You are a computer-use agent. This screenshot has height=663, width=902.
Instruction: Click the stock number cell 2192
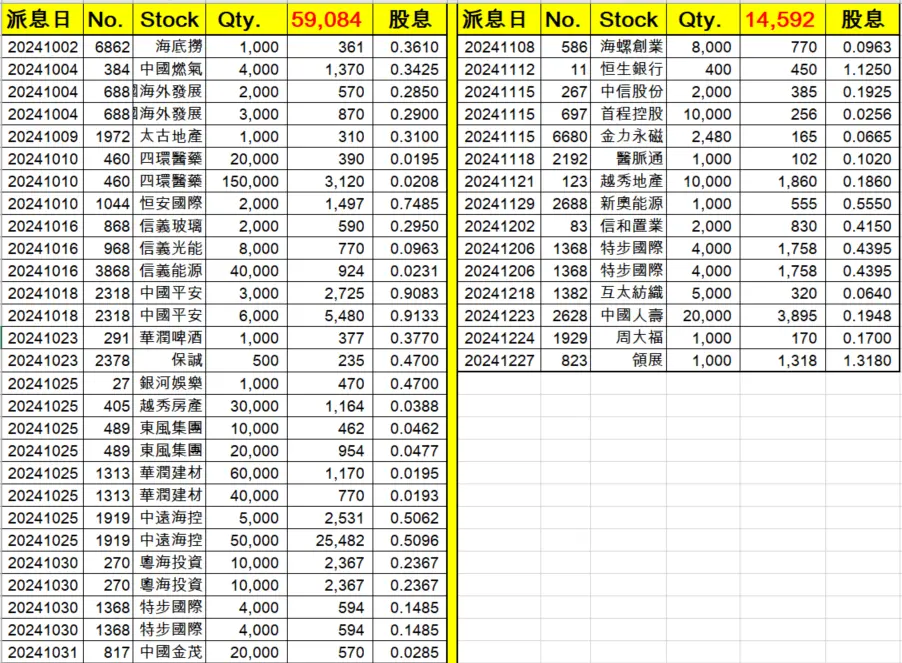565,159
